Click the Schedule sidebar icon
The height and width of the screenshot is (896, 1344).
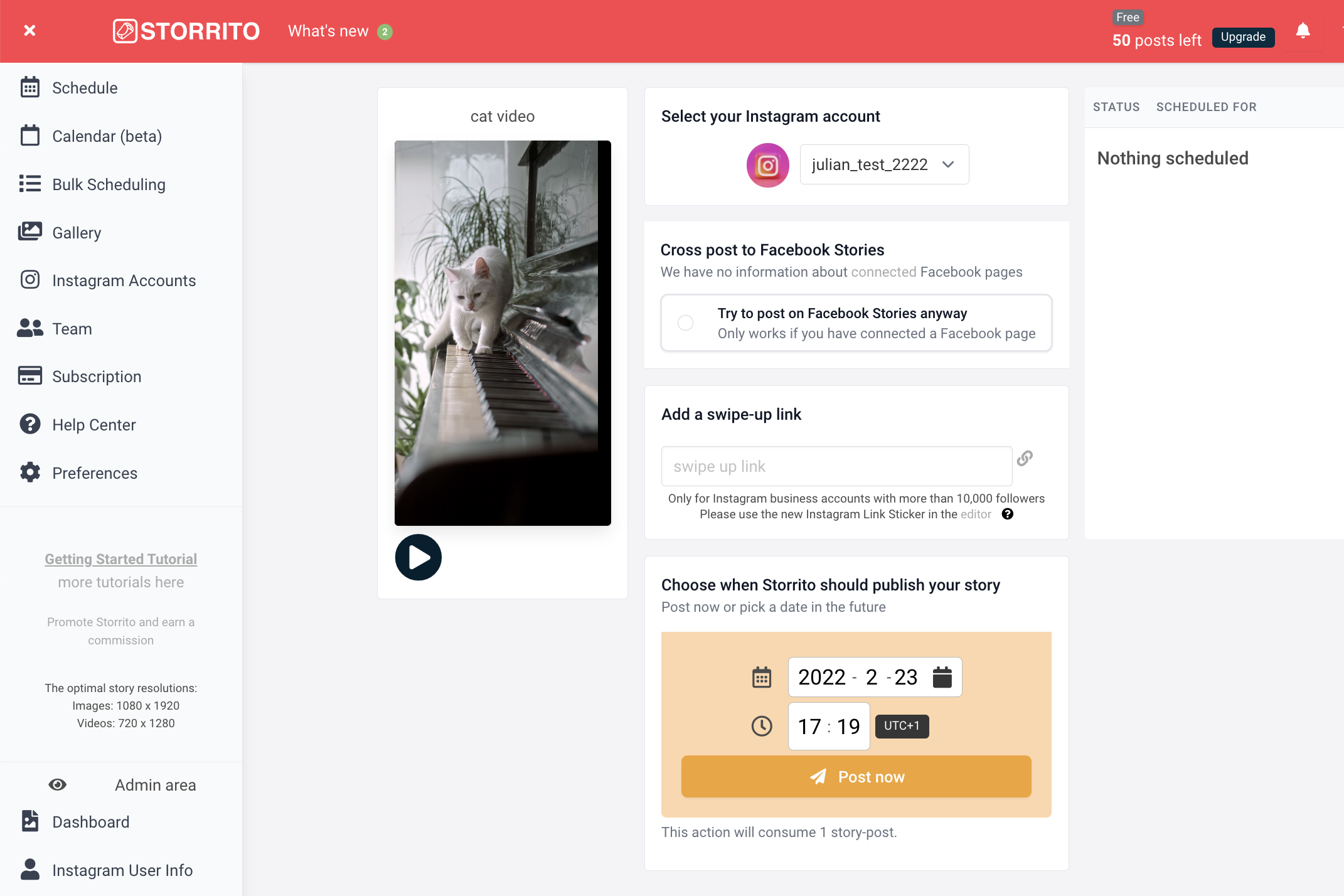30,88
